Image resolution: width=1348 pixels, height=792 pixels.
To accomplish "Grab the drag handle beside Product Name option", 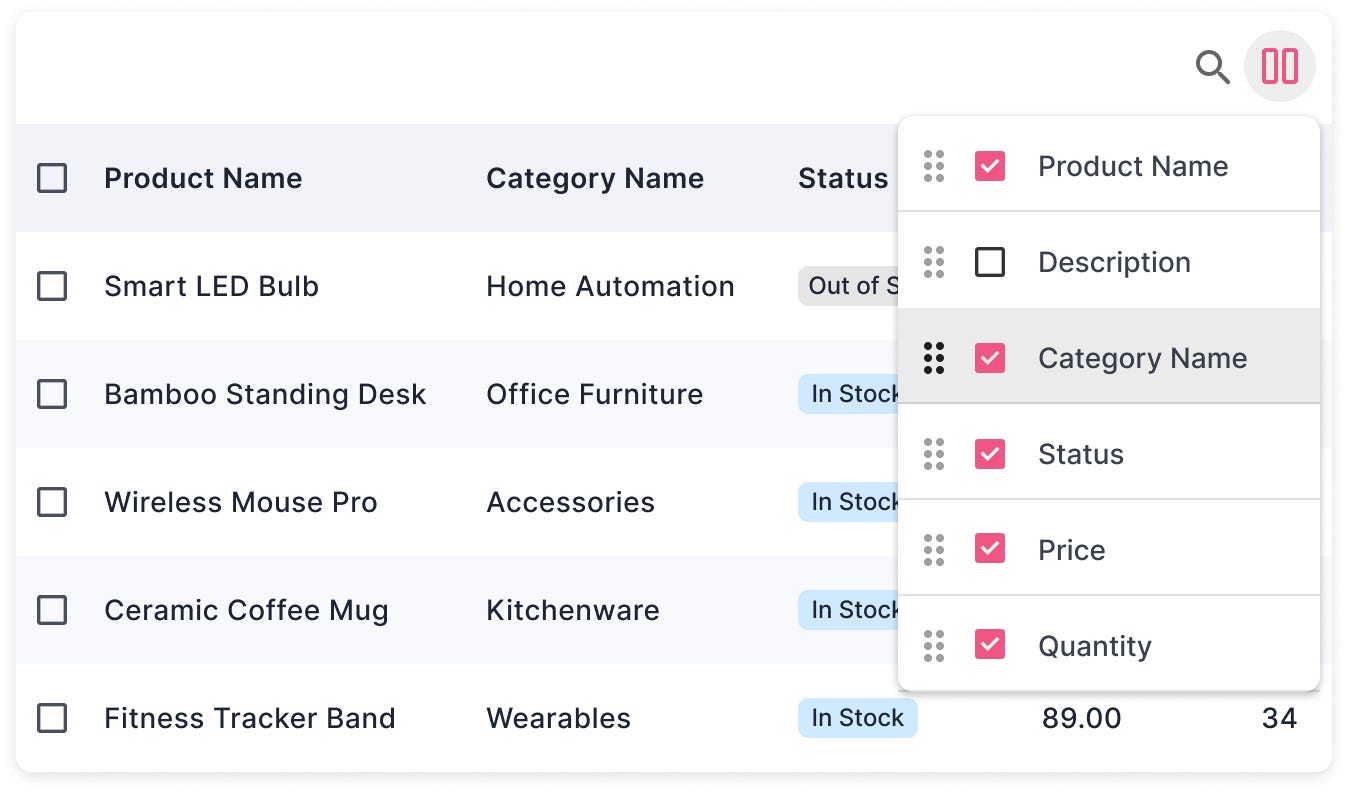I will click(934, 166).
